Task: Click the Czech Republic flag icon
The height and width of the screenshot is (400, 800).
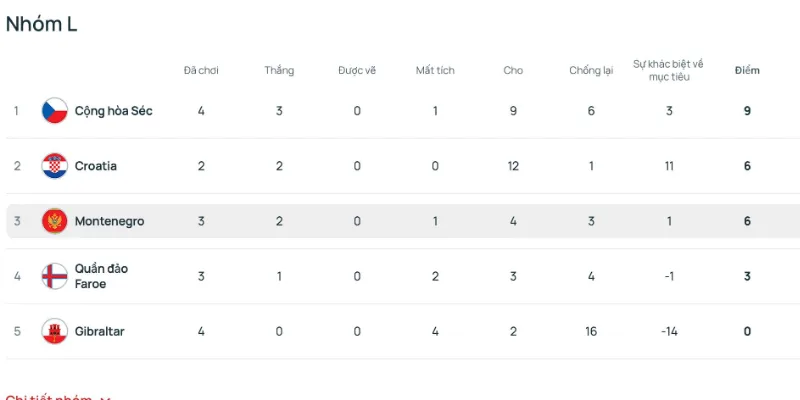Action: [x=54, y=111]
